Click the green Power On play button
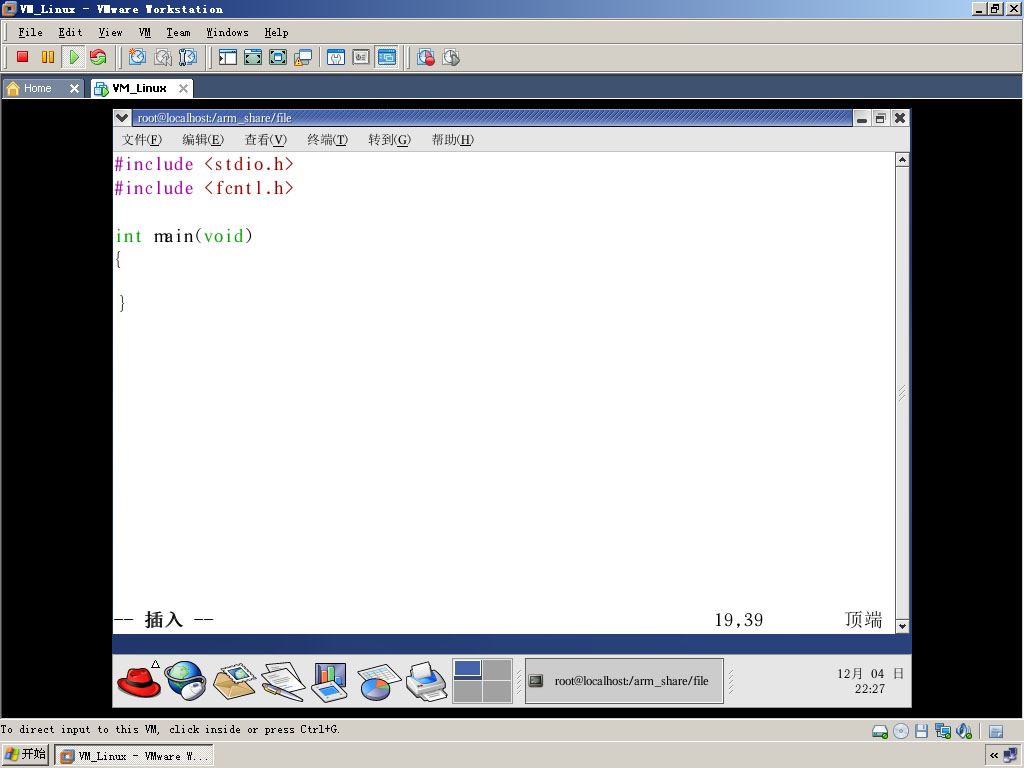This screenshot has height=768, width=1024. (73, 57)
